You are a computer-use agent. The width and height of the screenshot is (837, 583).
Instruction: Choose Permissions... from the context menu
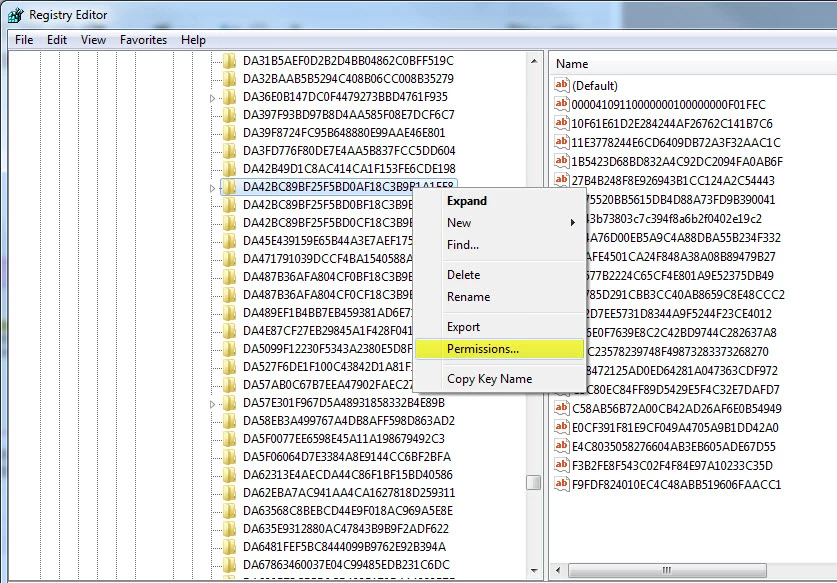tap(499, 349)
